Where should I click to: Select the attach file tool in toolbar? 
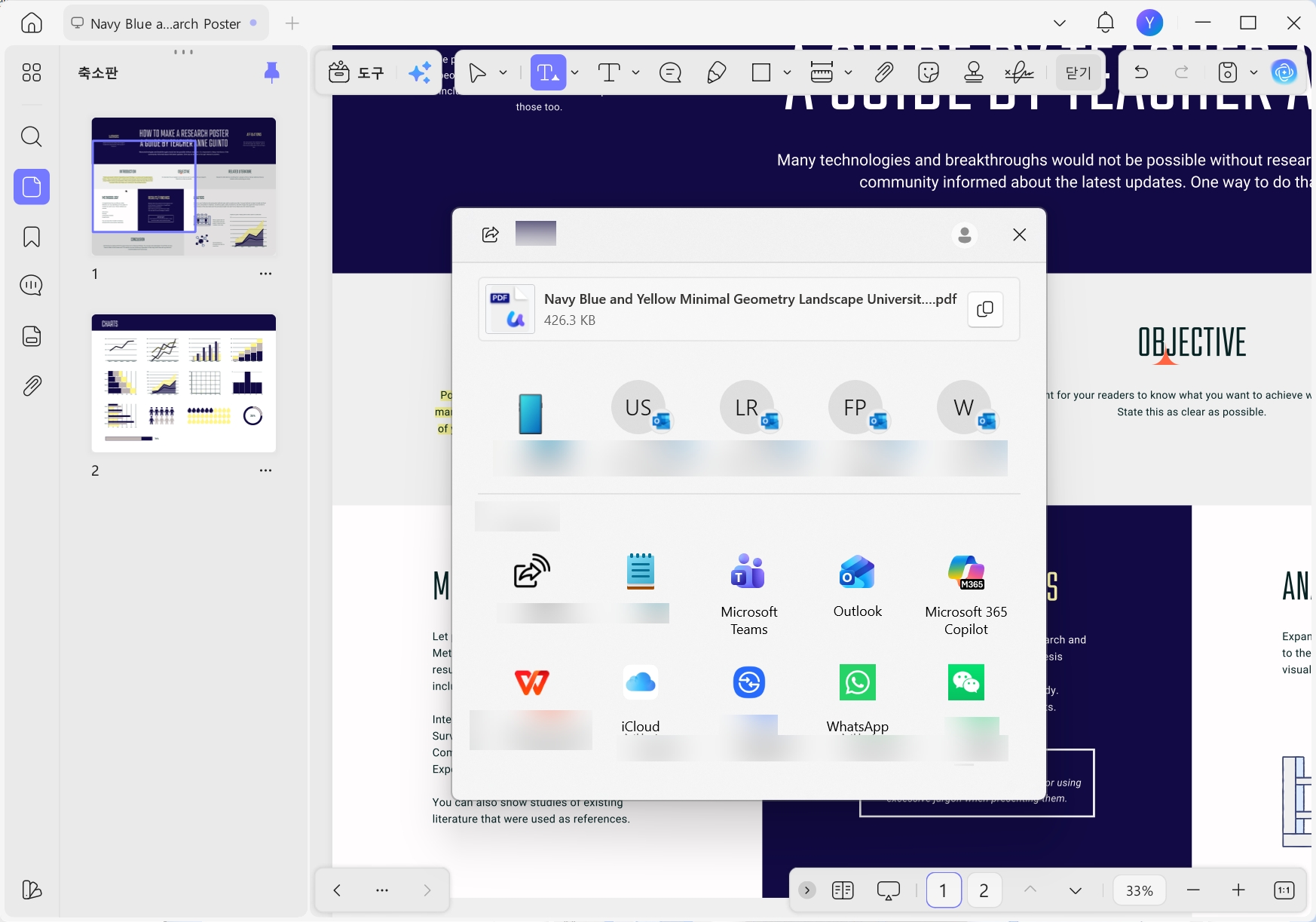point(883,72)
